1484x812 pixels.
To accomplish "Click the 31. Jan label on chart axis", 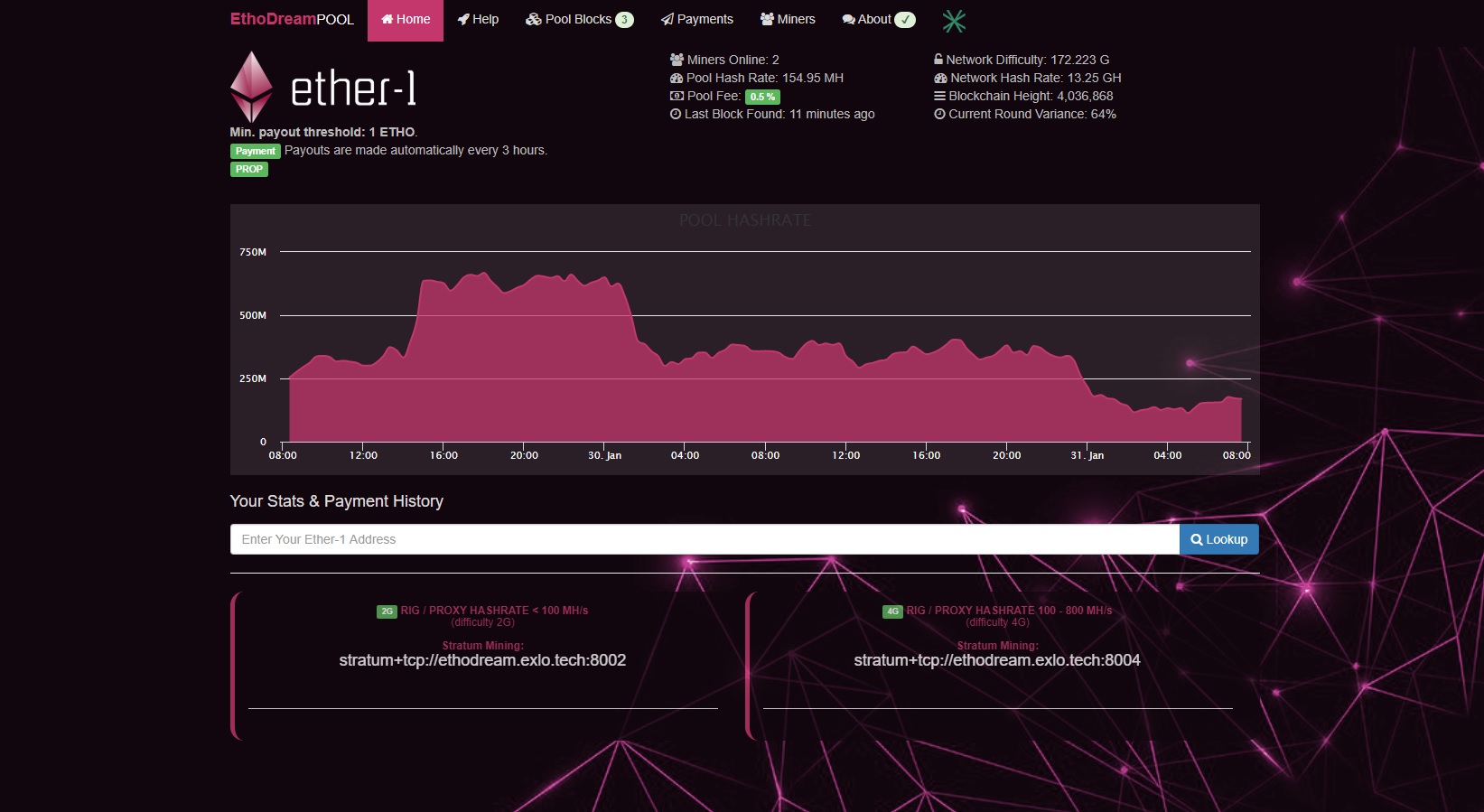I will [x=1087, y=455].
